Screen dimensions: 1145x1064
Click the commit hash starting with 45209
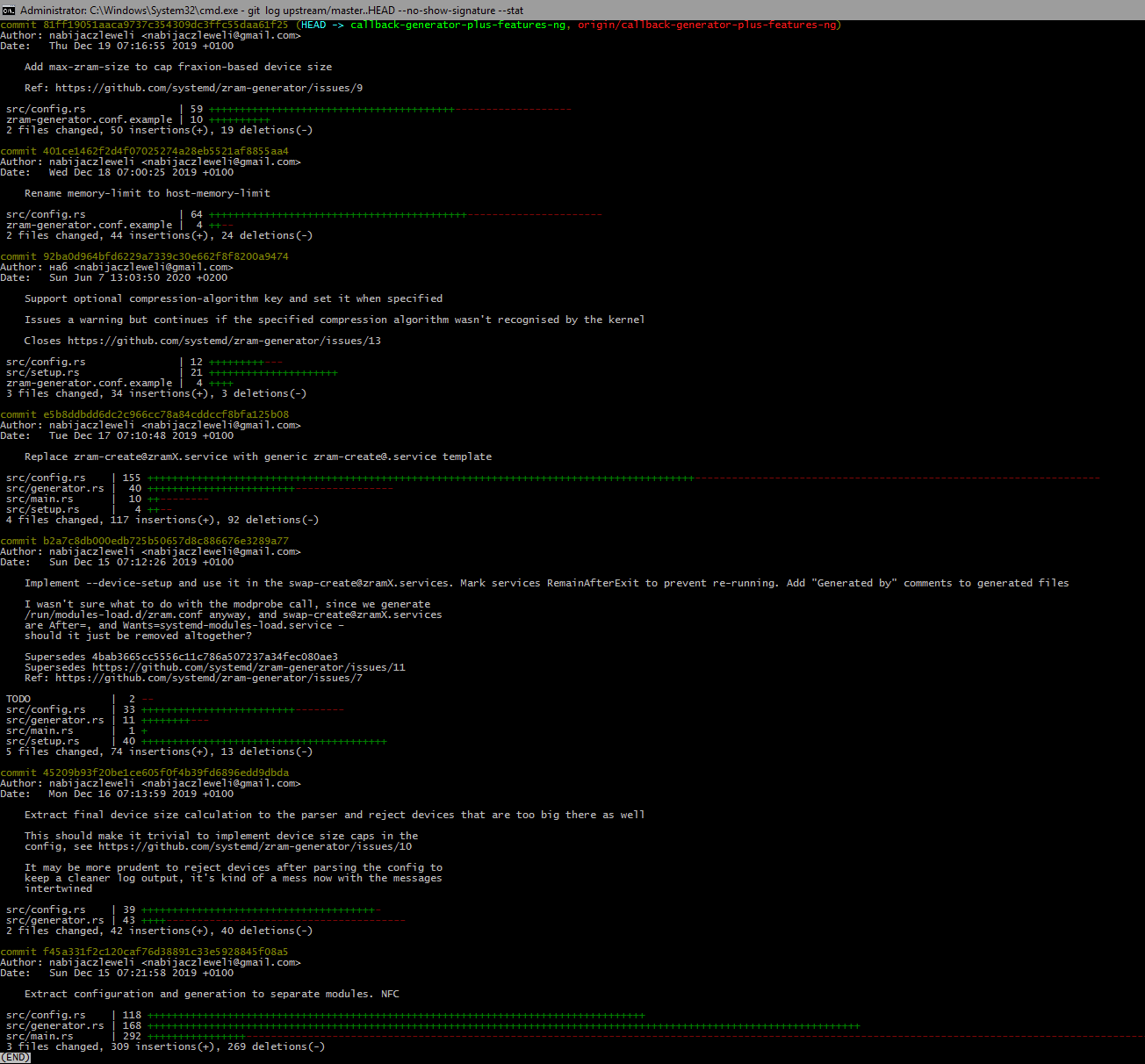tap(165, 773)
